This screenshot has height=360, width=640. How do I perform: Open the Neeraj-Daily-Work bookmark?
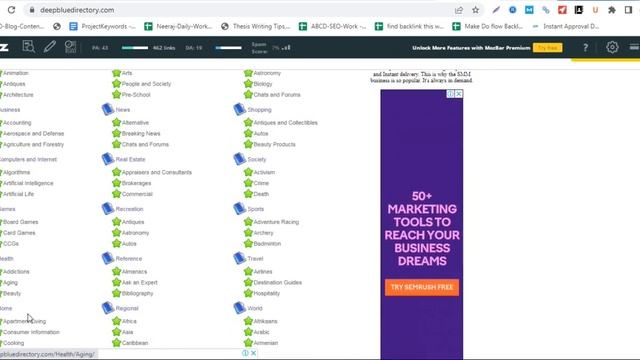(x=178, y=26)
